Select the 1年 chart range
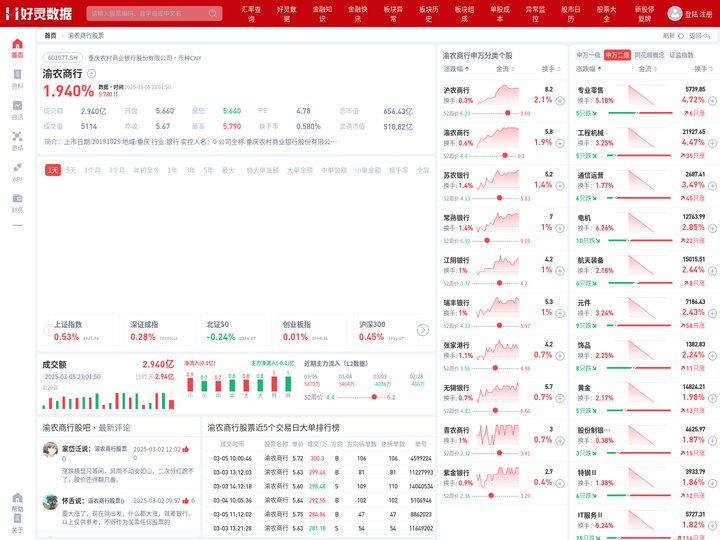The image size is (720, 540). click(172, 170)
